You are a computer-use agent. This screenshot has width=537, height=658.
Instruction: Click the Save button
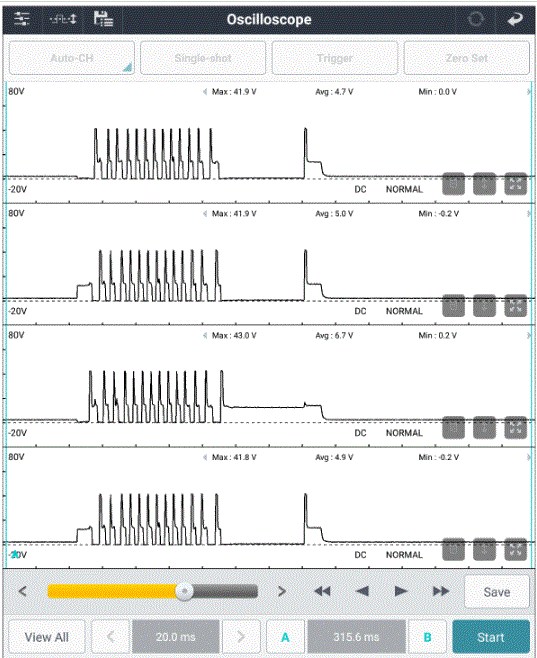click(497, 592)
